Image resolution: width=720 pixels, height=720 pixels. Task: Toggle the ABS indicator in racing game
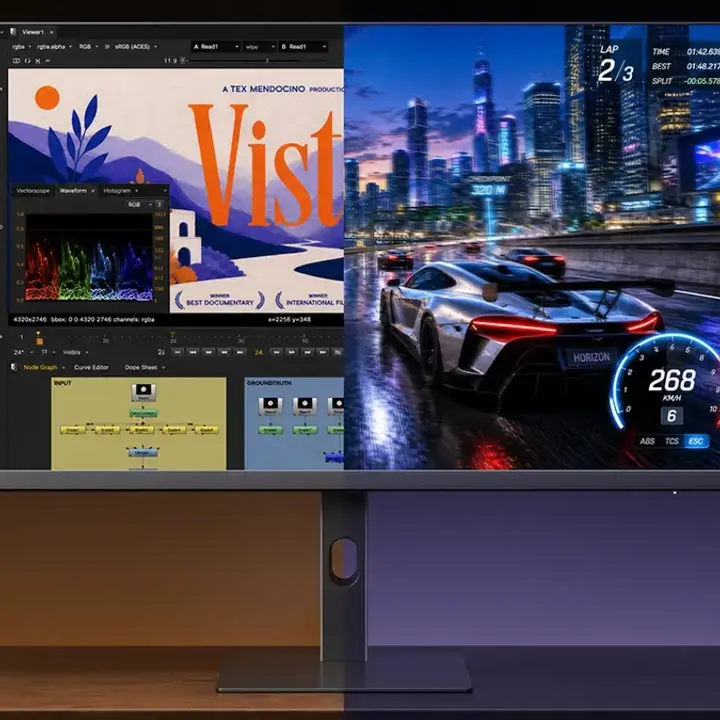[647, 441]
